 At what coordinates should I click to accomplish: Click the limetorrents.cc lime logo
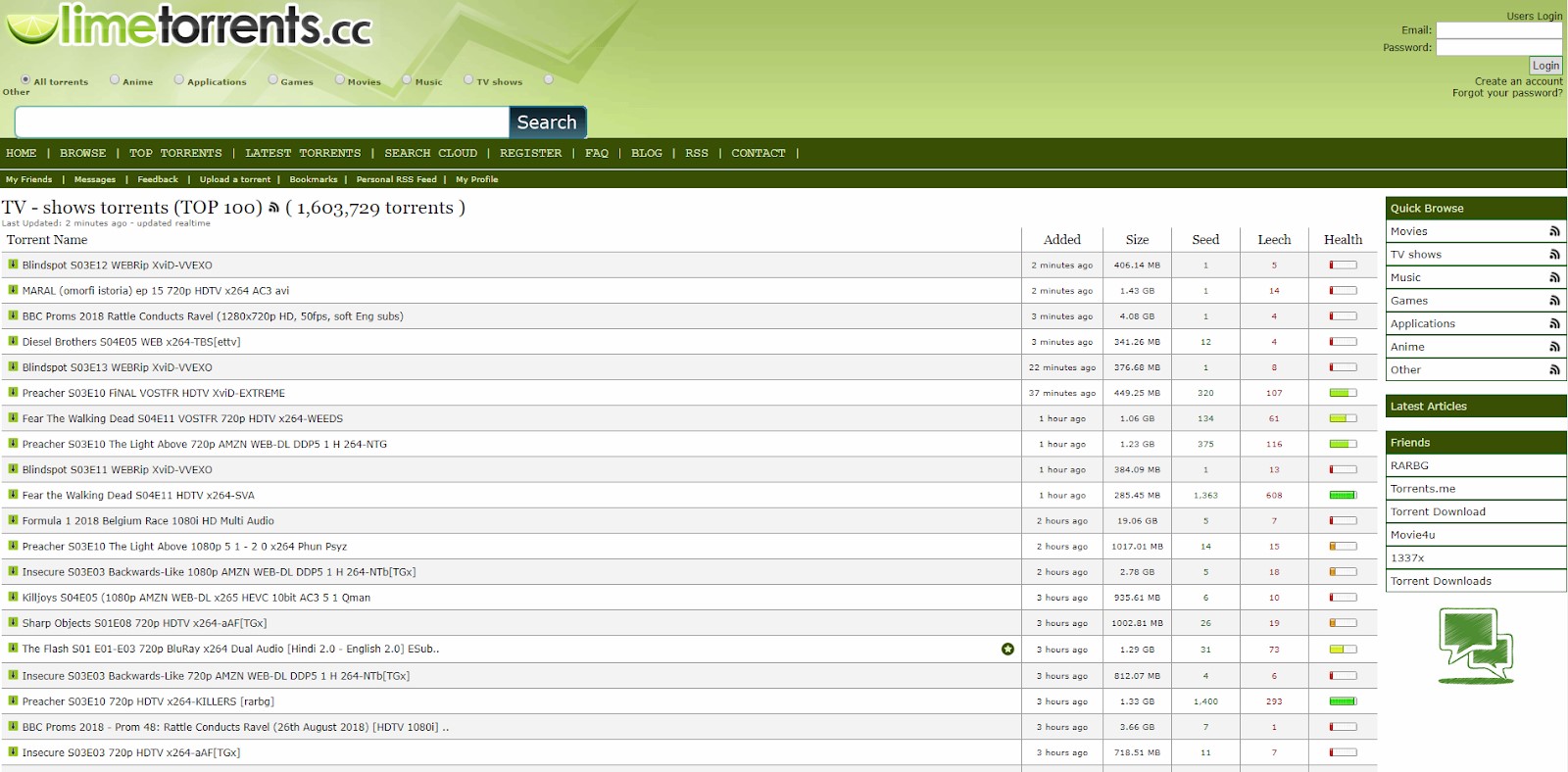point(189,25)
